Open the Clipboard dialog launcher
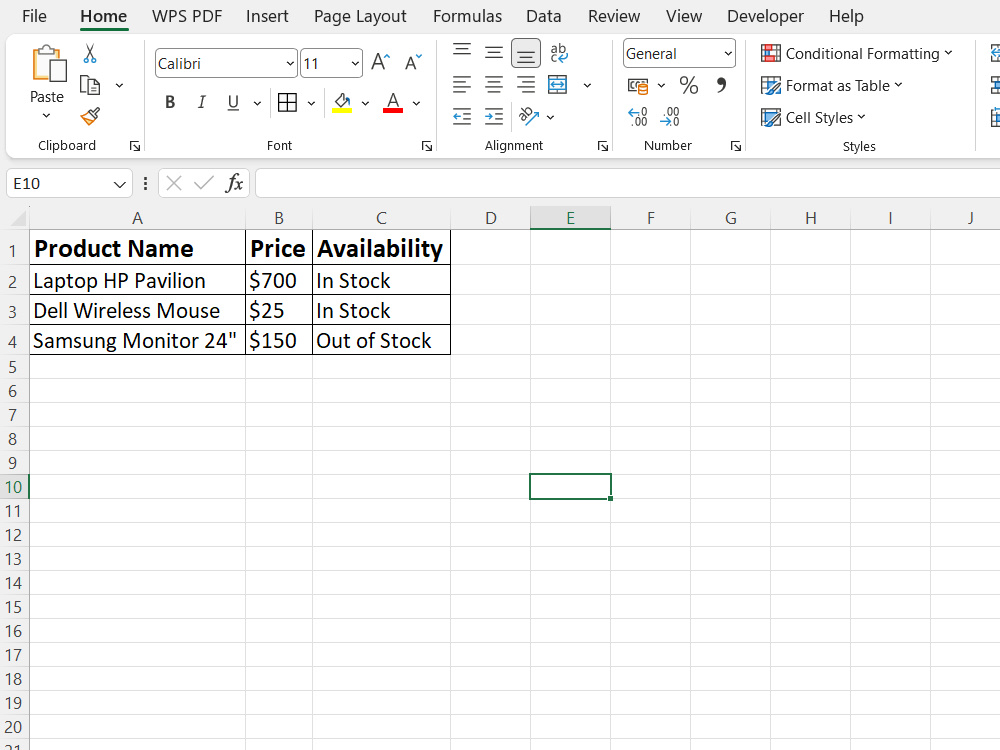1000x750 pixels. click(x=135, y=147)
